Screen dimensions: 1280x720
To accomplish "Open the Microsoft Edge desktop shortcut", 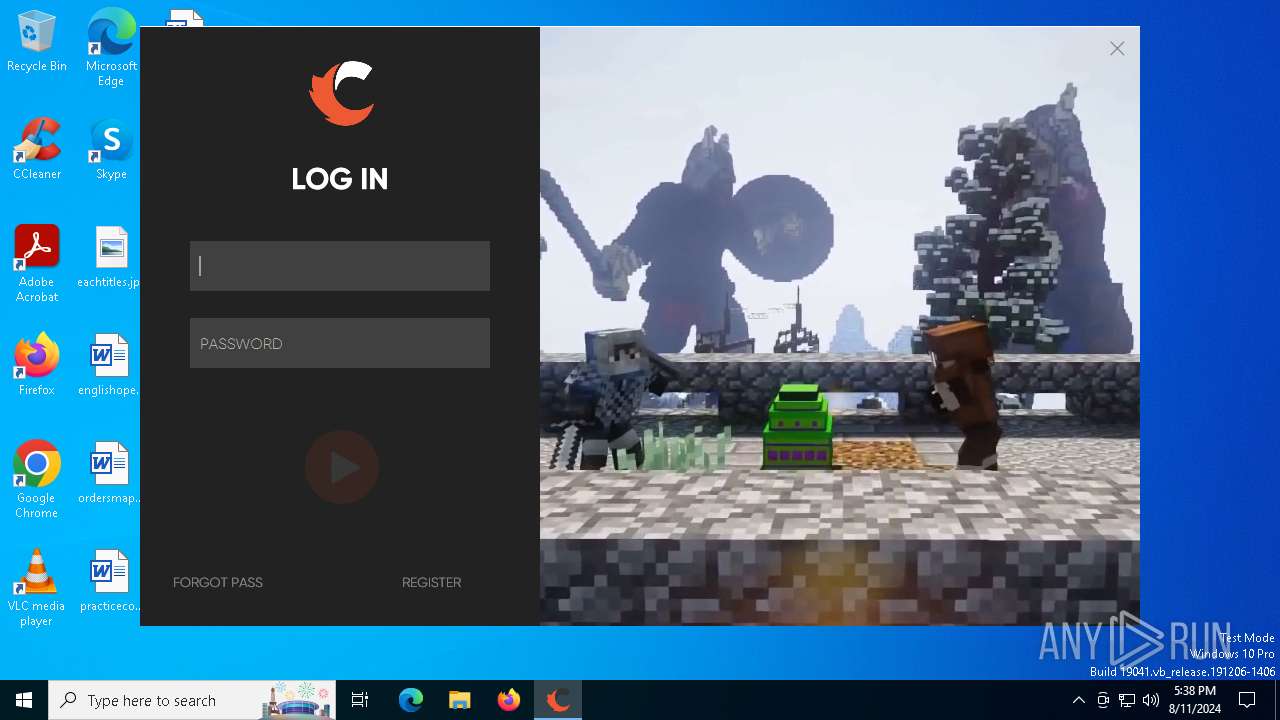I will [x=111, y=48].
